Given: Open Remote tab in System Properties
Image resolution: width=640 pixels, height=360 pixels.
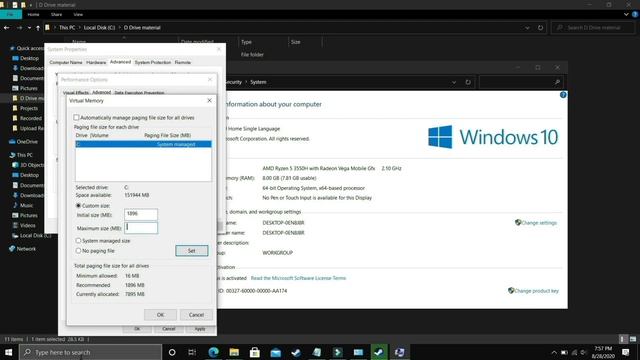Looking at the screenshot, I should coord(182,62).
